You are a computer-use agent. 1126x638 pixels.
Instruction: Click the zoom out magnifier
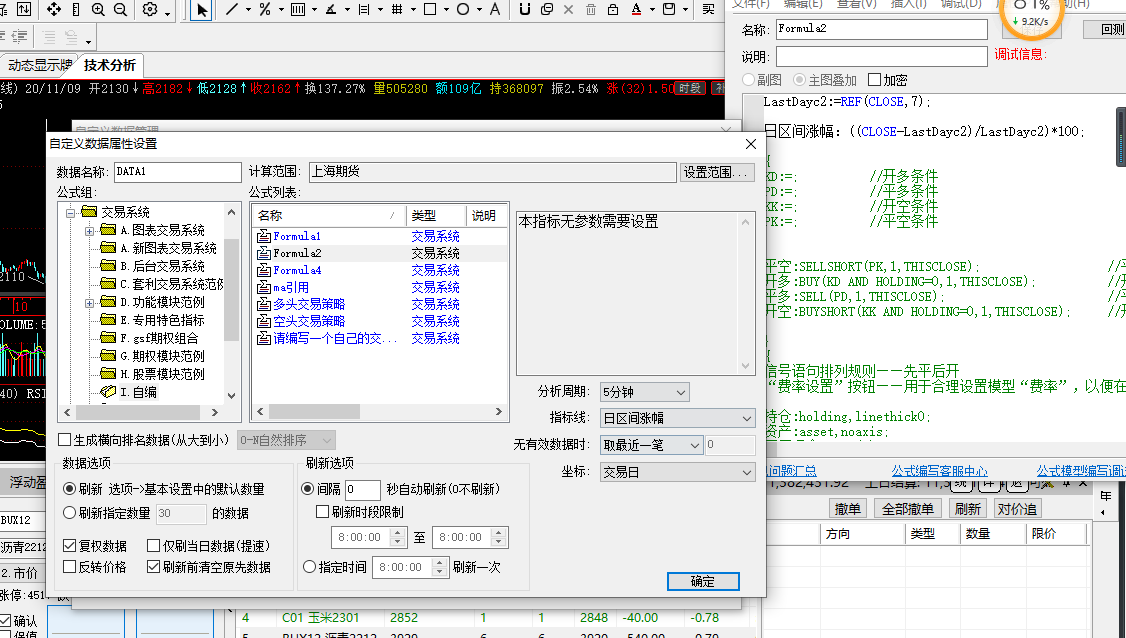121,9
